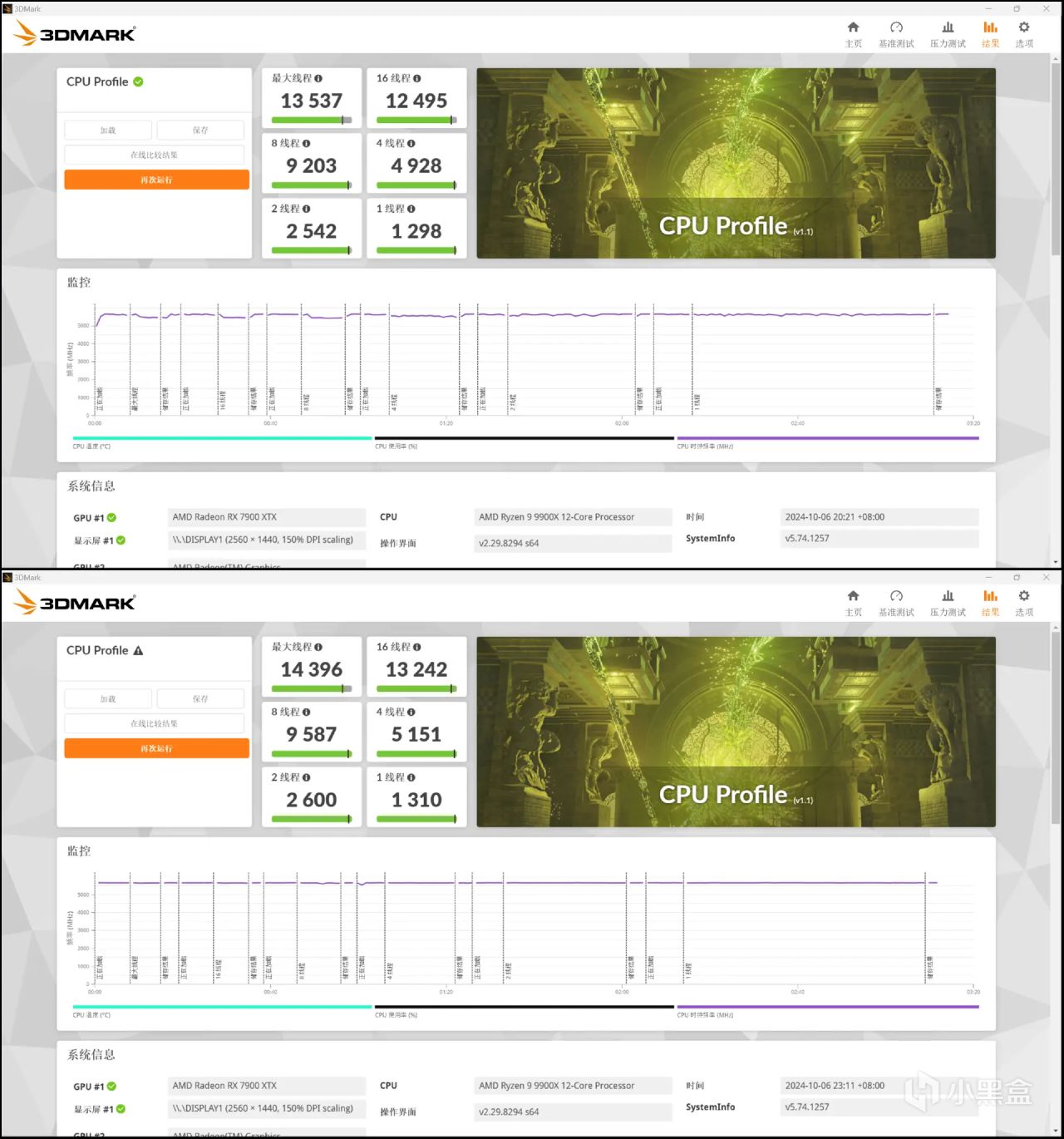Click orange 再次运行 button in lower window

(157, 748)
